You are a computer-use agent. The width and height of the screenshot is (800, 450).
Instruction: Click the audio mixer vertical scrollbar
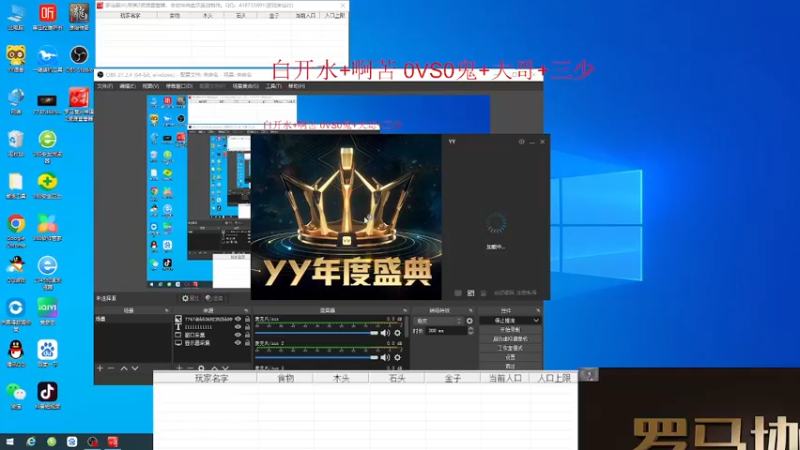[x=407, y=327]
